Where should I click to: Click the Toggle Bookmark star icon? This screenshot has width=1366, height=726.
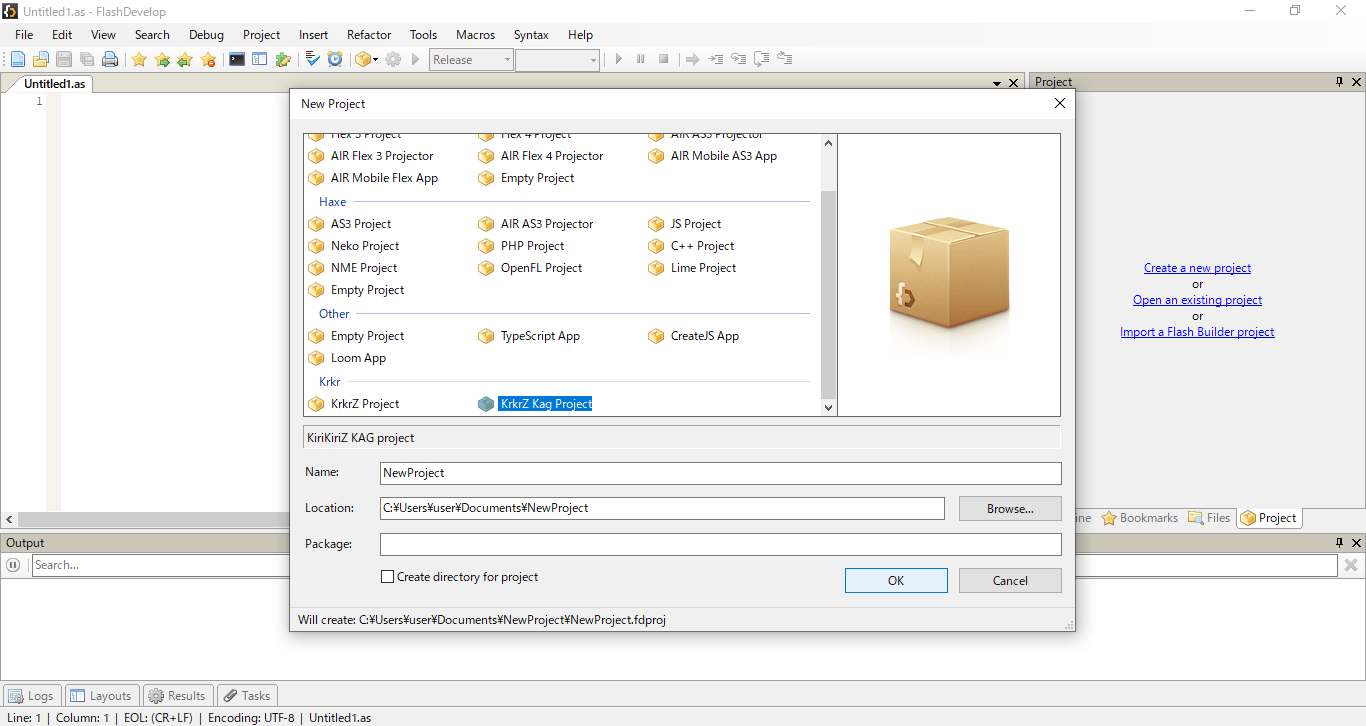click(x=139, y=60)
